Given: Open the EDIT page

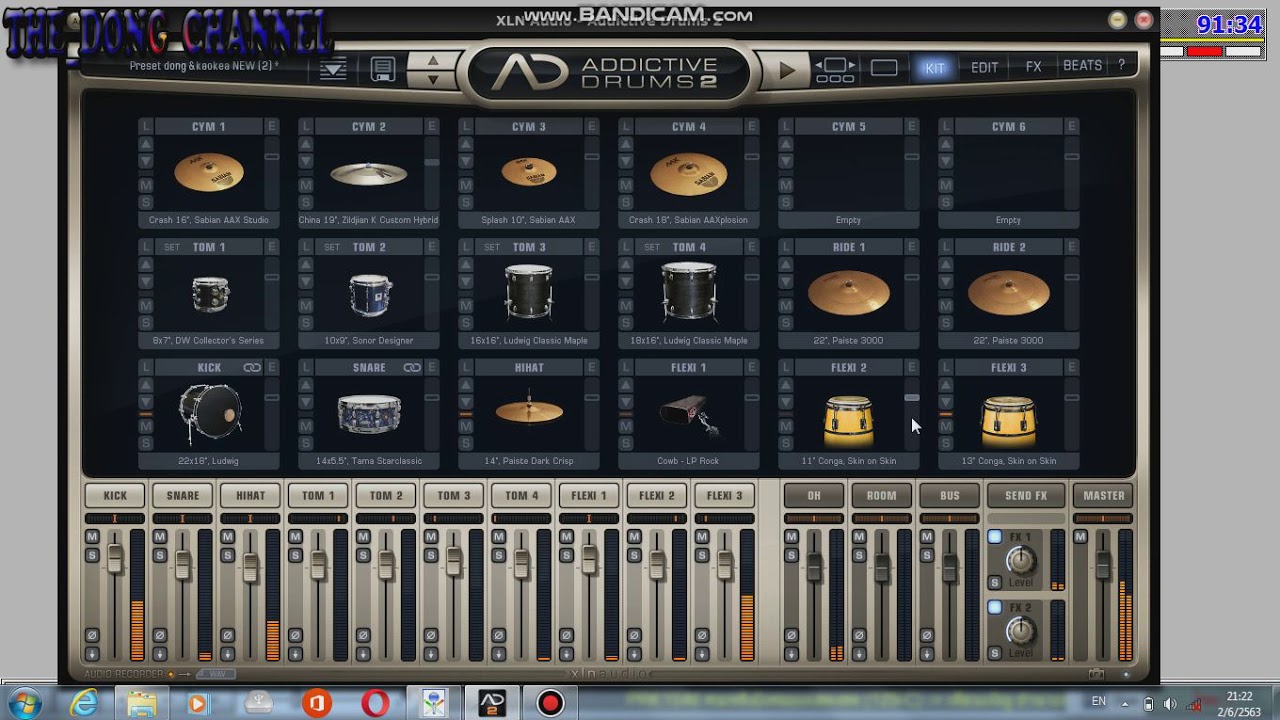Looking at the screenshot, I should pyautogui.click(x=984, y=68).
